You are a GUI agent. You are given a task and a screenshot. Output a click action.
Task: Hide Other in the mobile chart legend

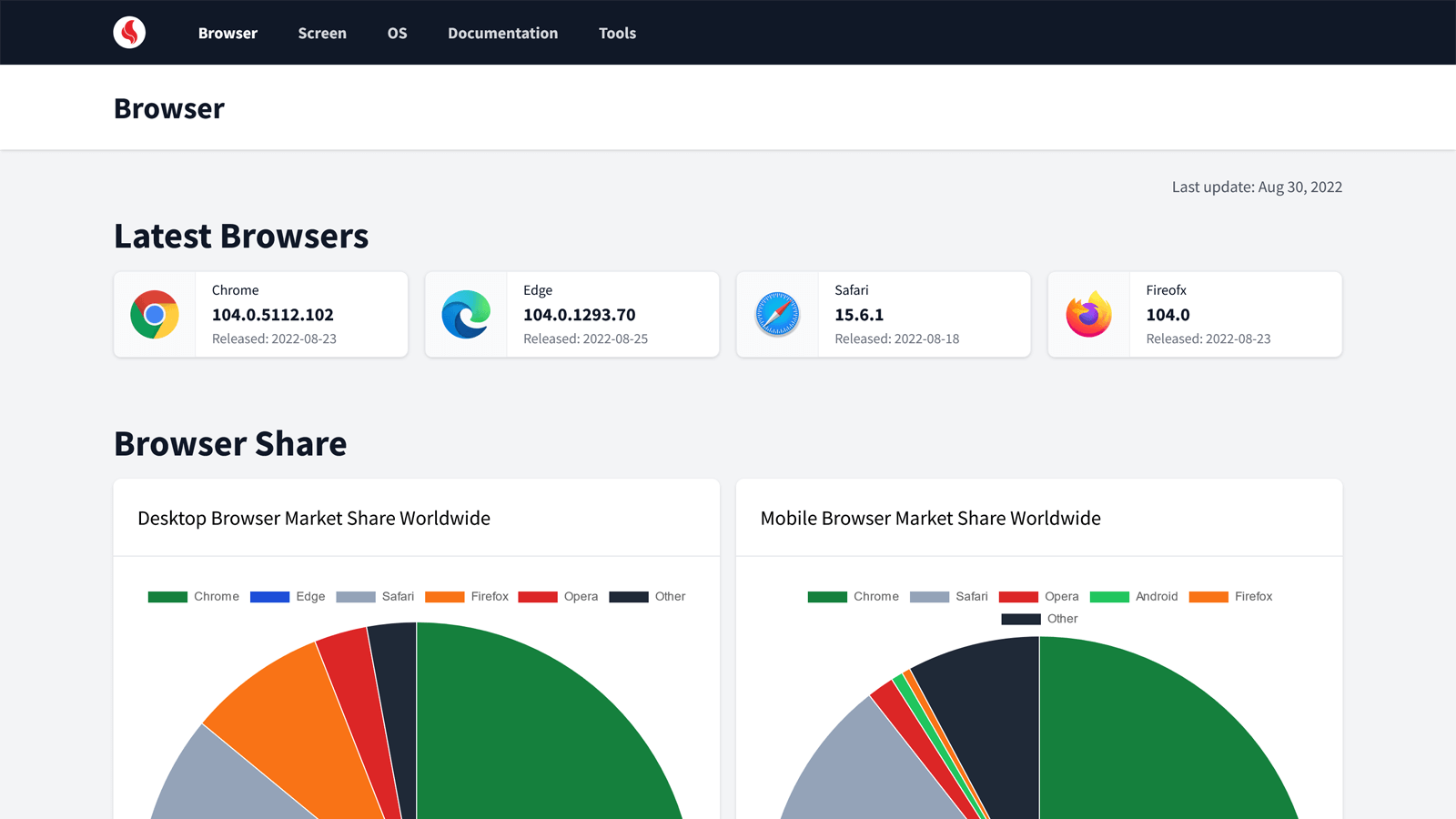click(1039, 619)
